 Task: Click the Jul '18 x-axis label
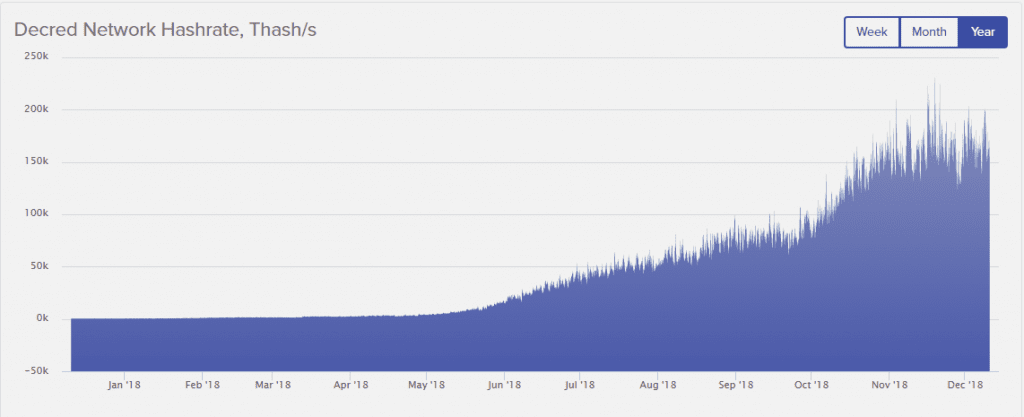pos(580,385)
